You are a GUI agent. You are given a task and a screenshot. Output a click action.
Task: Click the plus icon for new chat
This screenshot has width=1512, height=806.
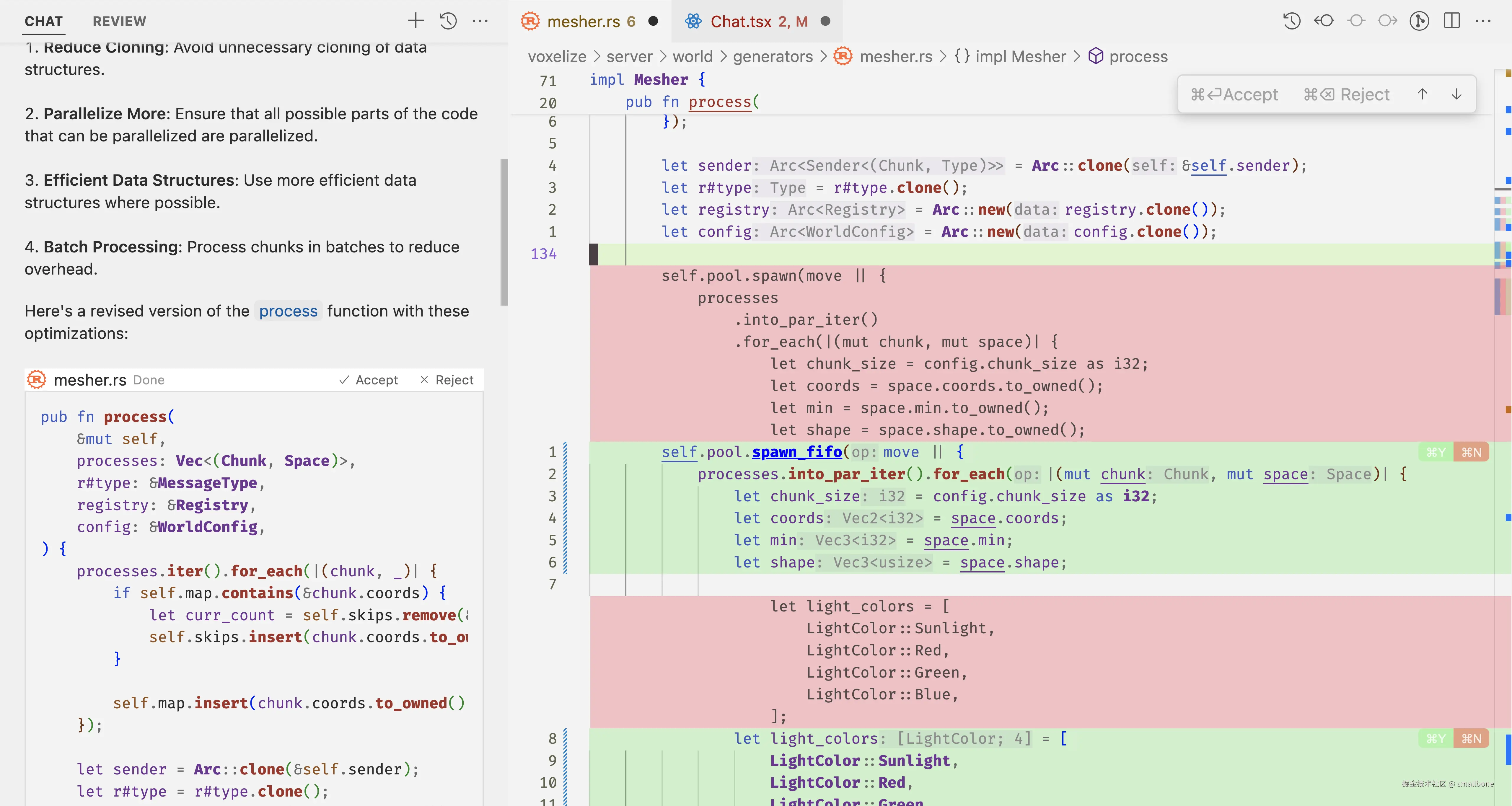(x=415, y=21)
